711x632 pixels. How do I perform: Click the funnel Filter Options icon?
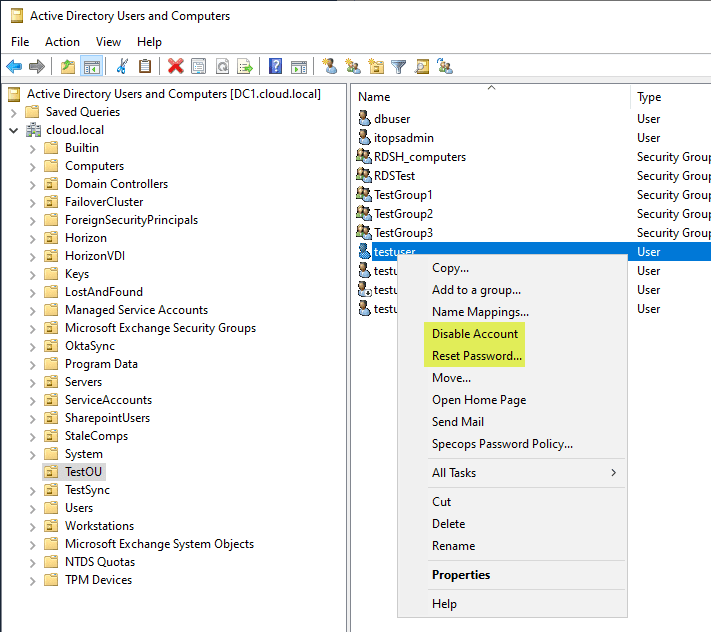point(399,67)
